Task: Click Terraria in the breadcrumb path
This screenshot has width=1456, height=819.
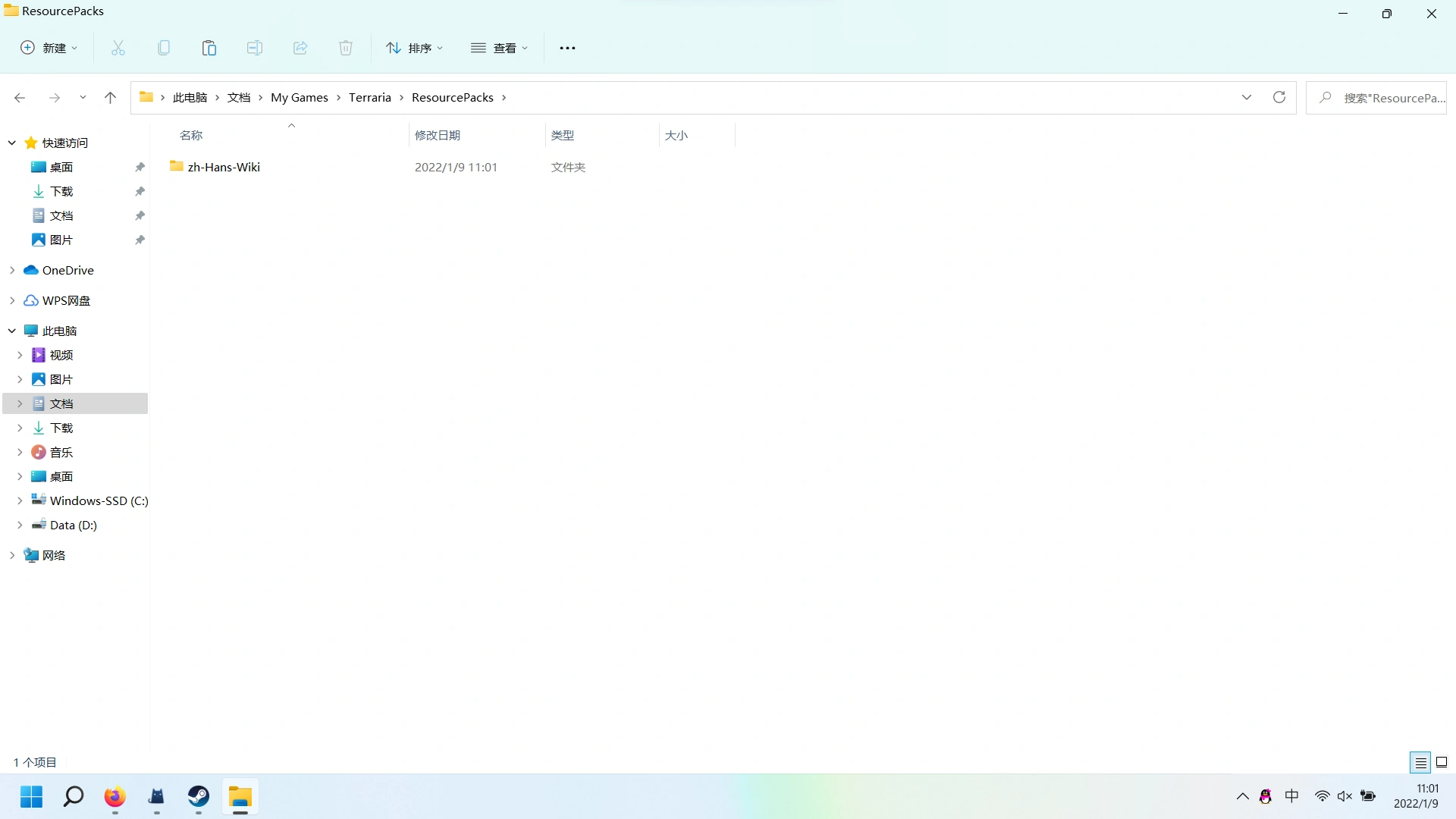Action: pyautogui.click(x=370, y=97)
